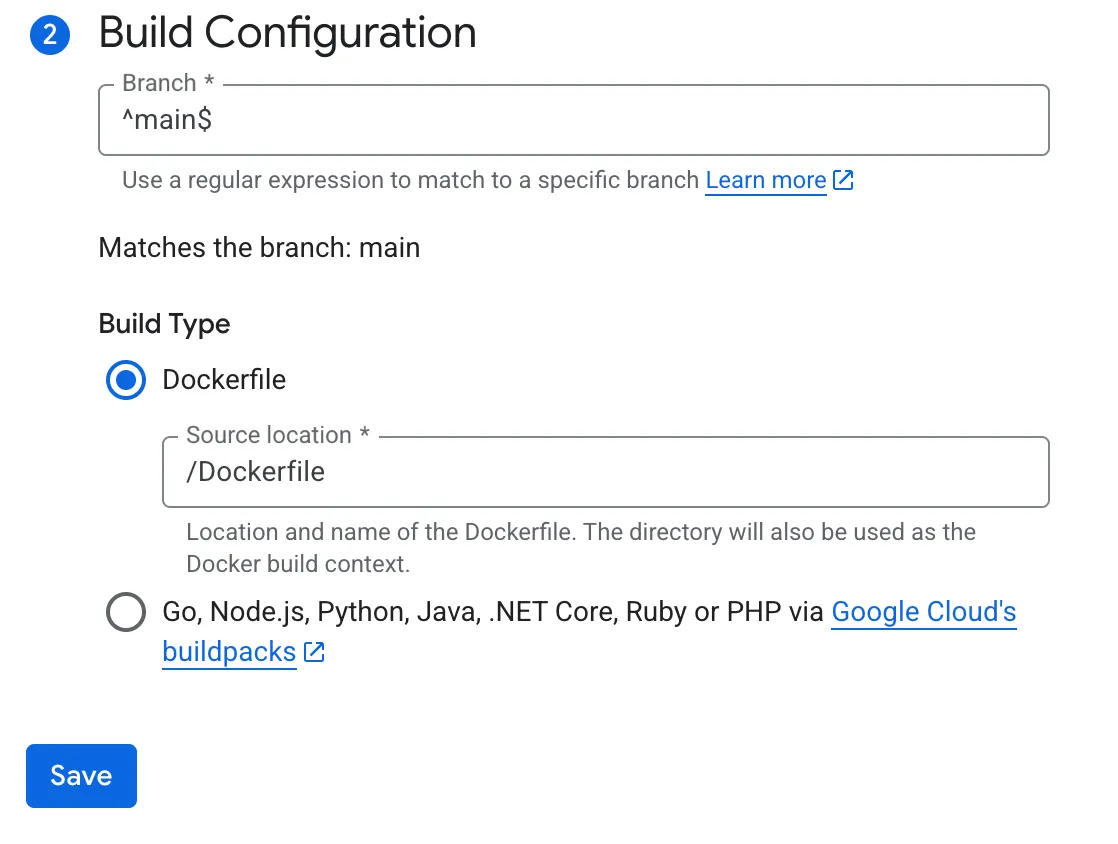The height and width of the screenshot is (844, 1118).
Task: Select the buildpacks build type option
Action: (125, 612)
